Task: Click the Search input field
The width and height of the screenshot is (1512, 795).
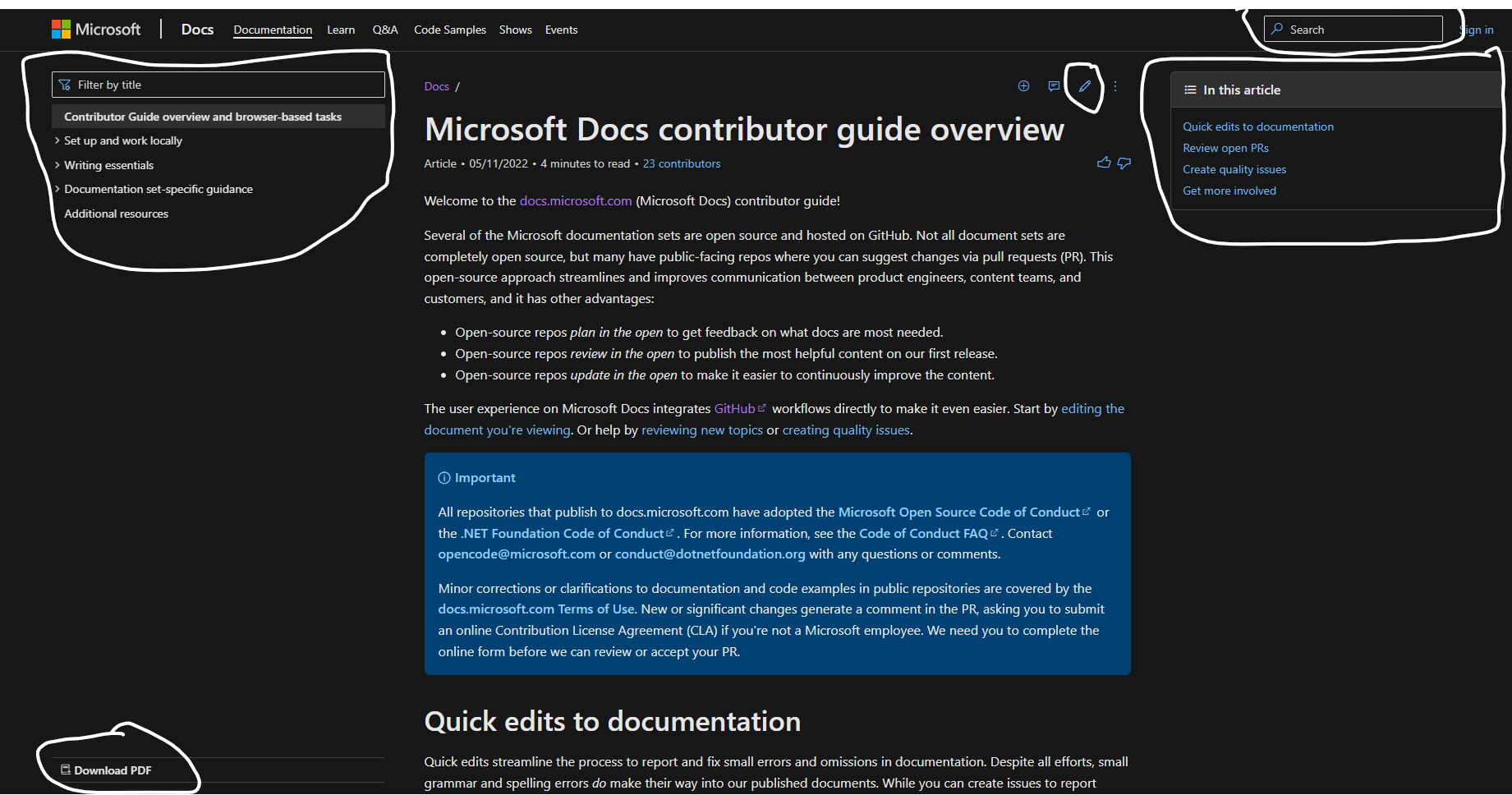Action: [x=1353, y=29]
